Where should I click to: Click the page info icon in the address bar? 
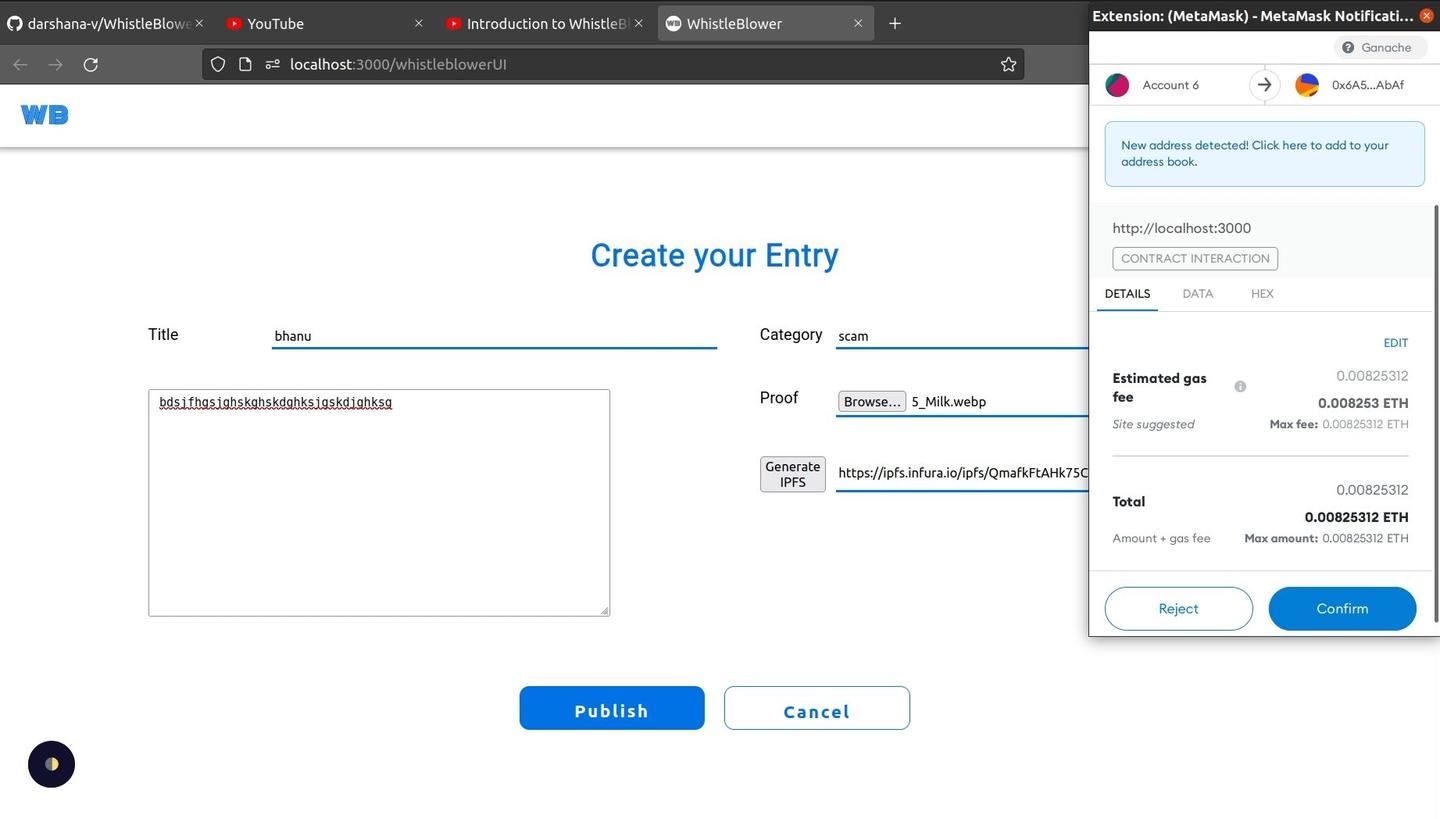pyautogui.click(x=245, y=64)
